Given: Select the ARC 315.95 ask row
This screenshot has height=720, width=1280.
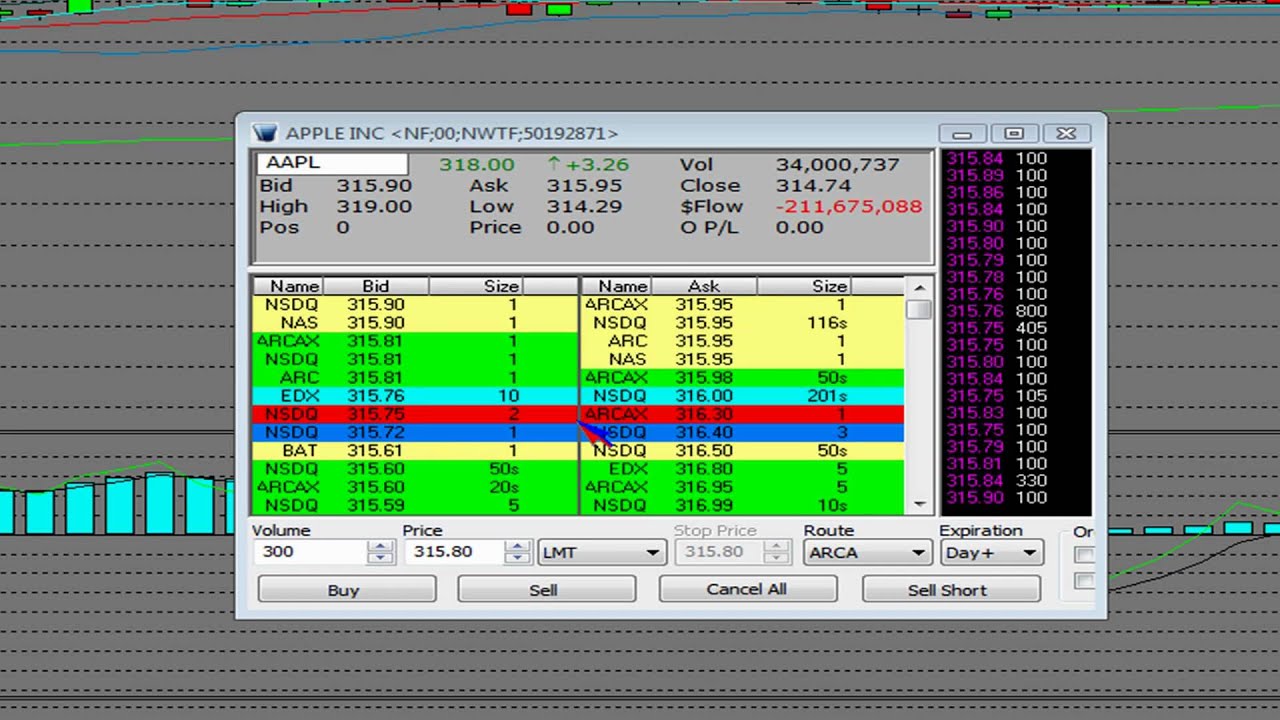Looking at the screenshot, I should coord(743,341).
